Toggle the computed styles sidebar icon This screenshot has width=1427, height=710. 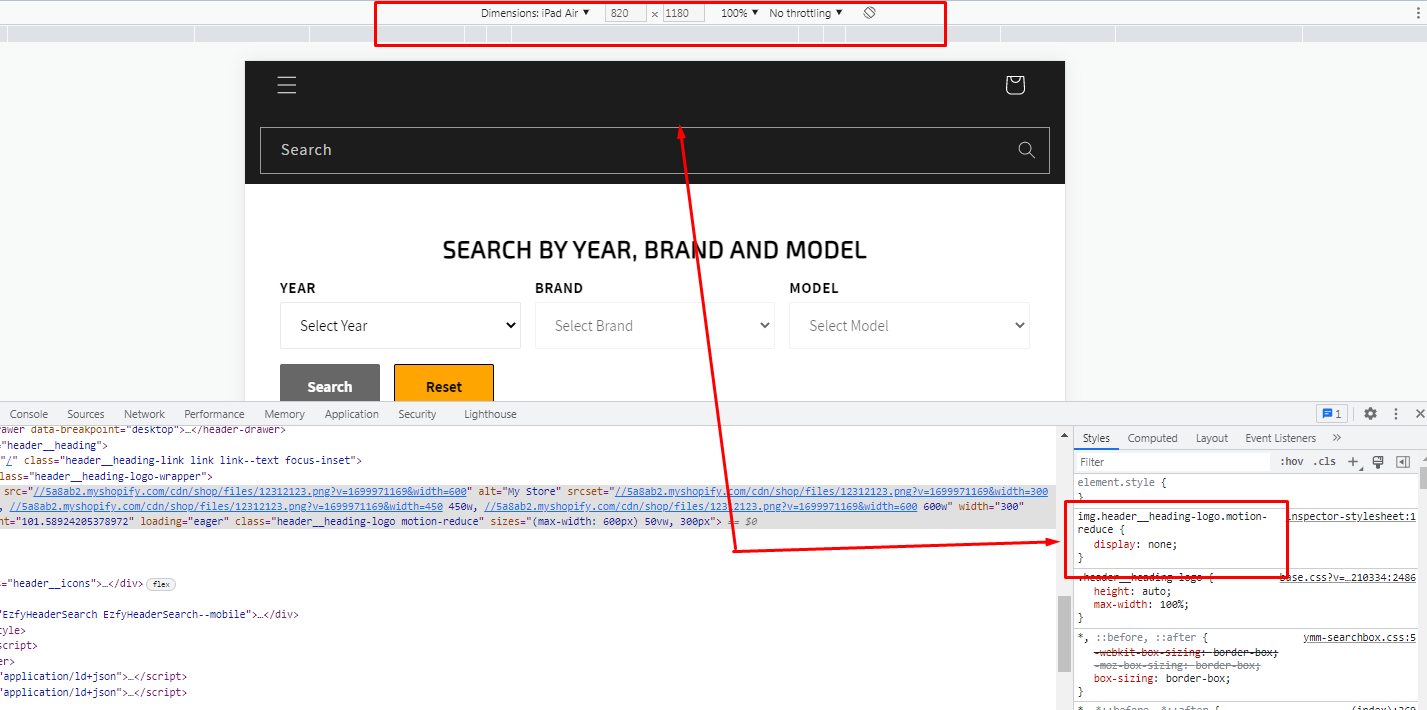(1402, 462)
